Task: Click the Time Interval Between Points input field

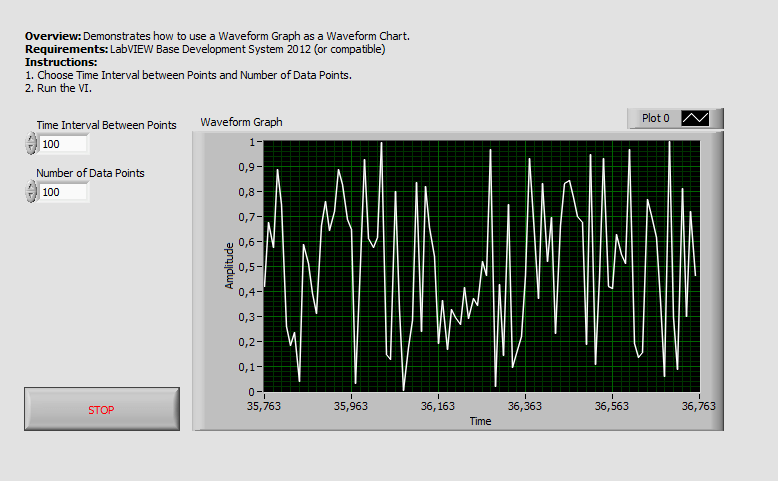Action: pyautogui.click(x=64, y=144)
